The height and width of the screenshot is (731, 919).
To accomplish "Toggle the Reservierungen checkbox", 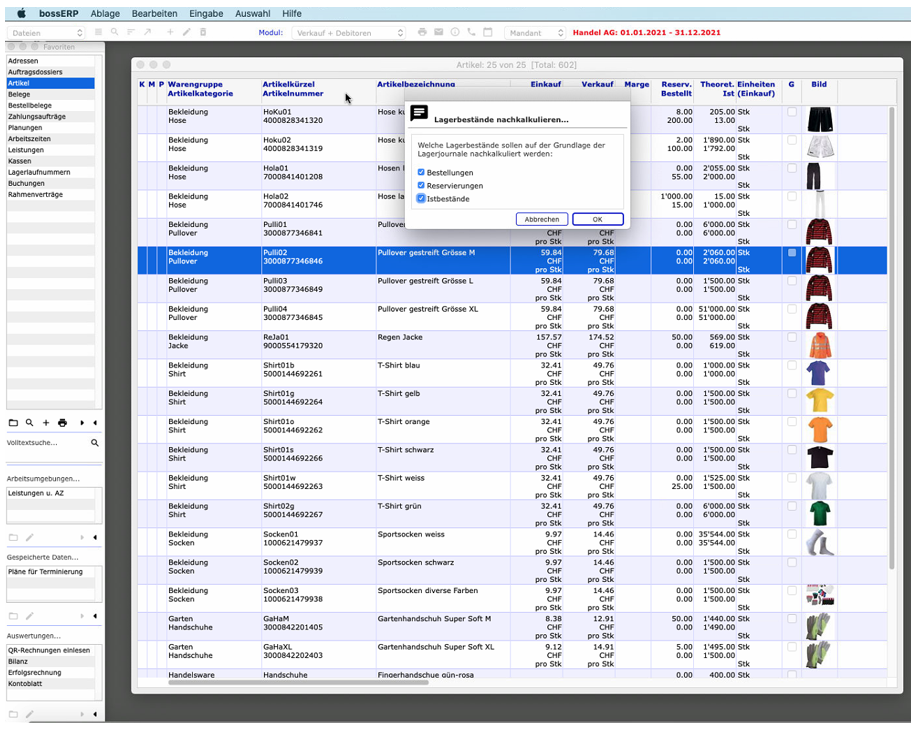I will [421, 185].
